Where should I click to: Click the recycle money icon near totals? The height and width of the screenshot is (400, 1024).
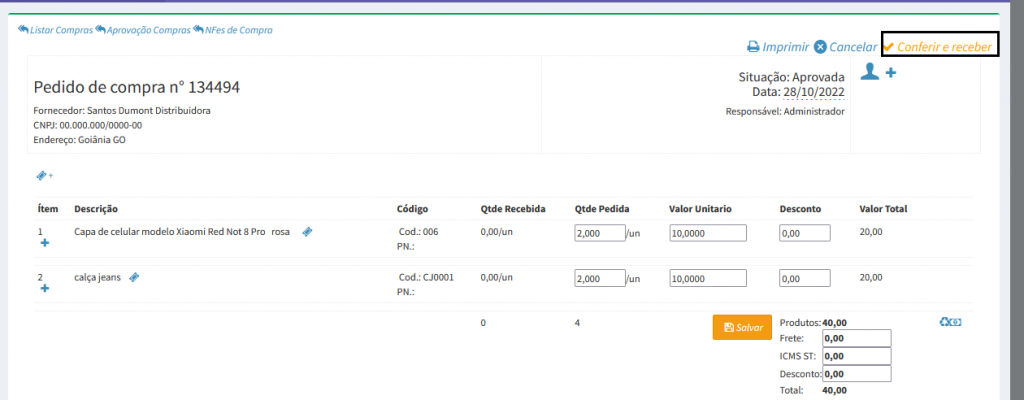[x=950, y=322]
